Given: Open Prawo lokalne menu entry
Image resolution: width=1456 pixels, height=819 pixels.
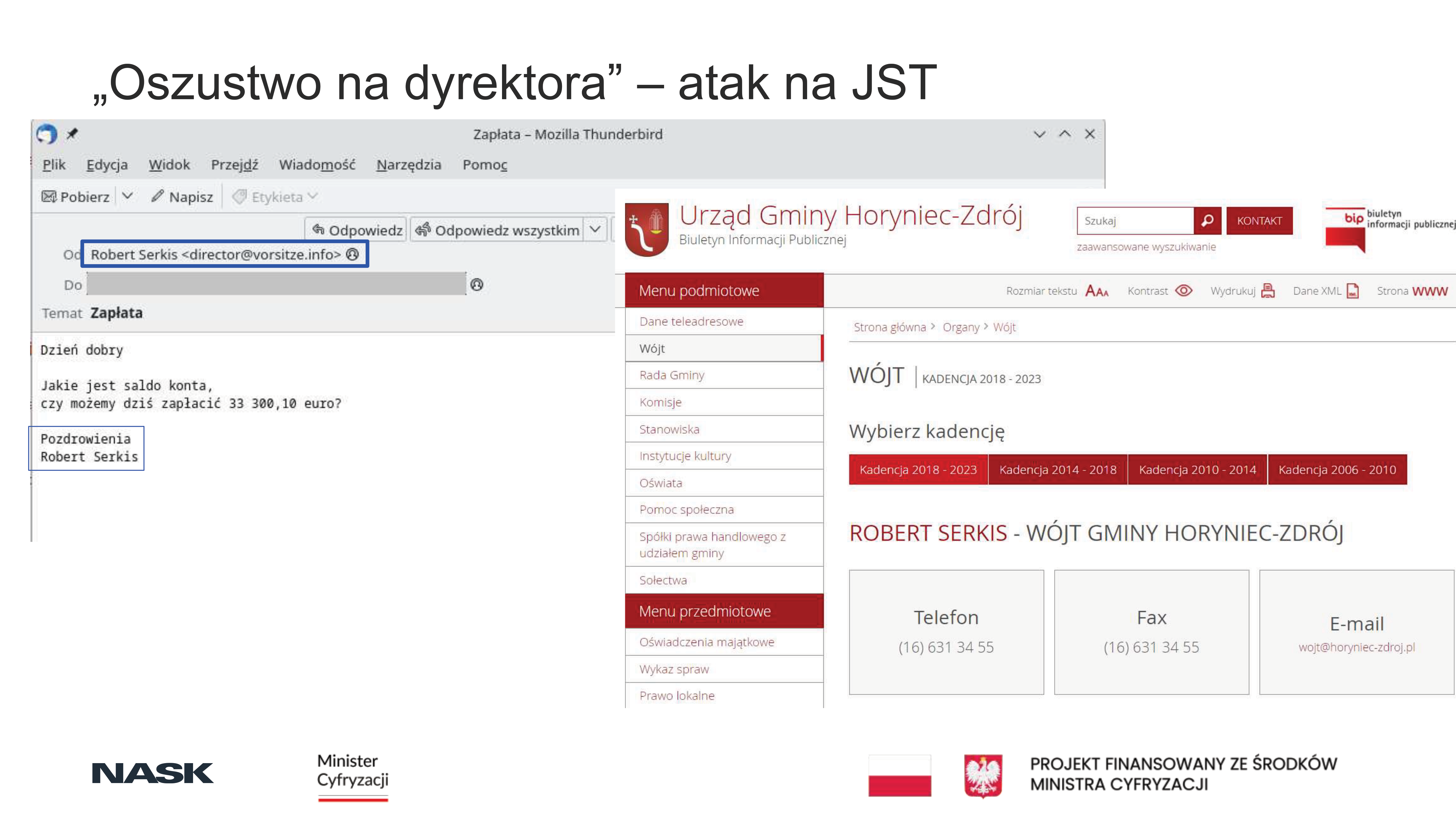Looking at the screenshot, I should coord(724,696).
